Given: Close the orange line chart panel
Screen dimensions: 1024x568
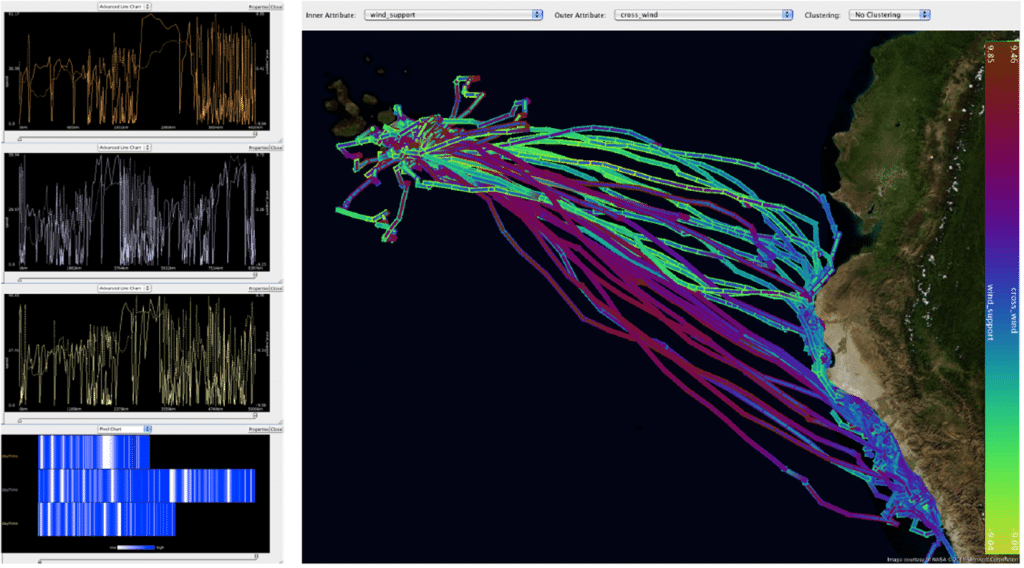Looking at the screenshot, I should tap(276, 7).
